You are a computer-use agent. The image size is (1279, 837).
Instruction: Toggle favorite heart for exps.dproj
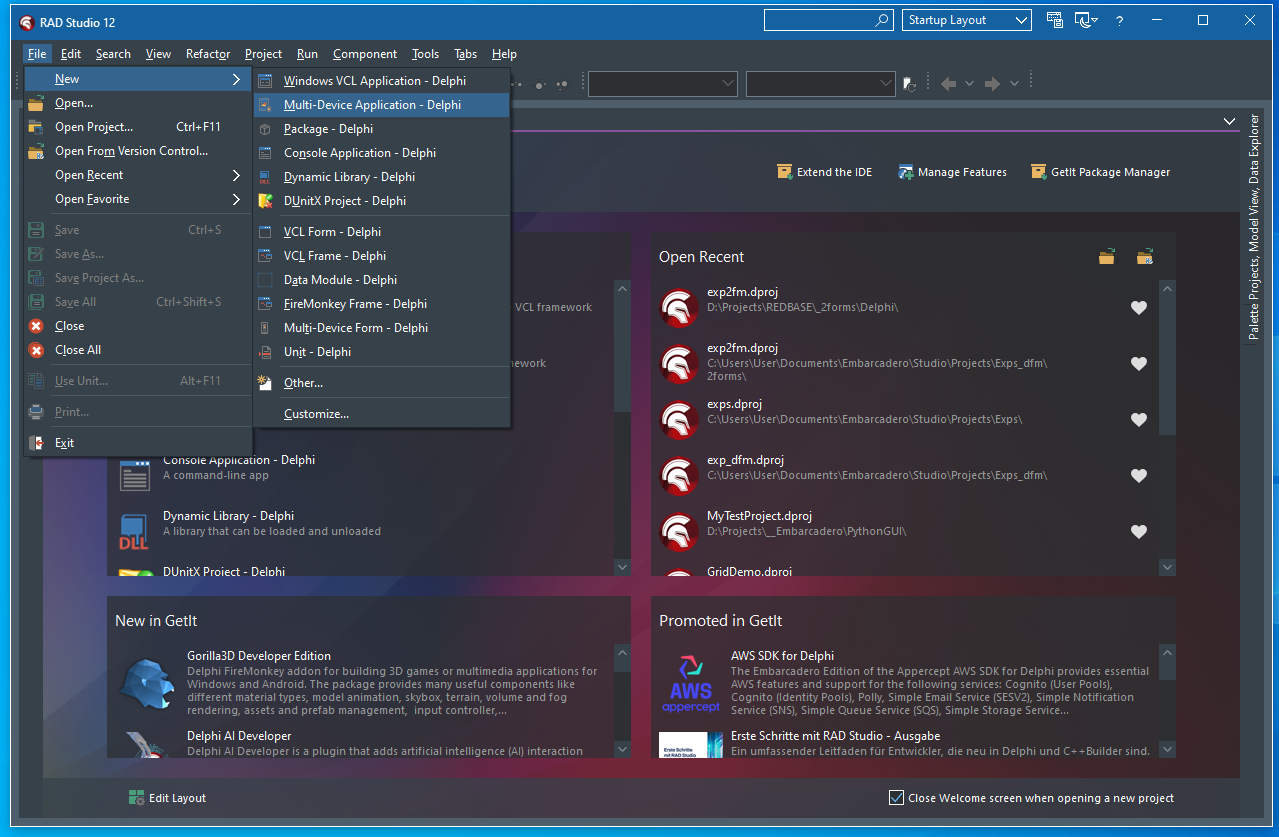(1138, 420)
